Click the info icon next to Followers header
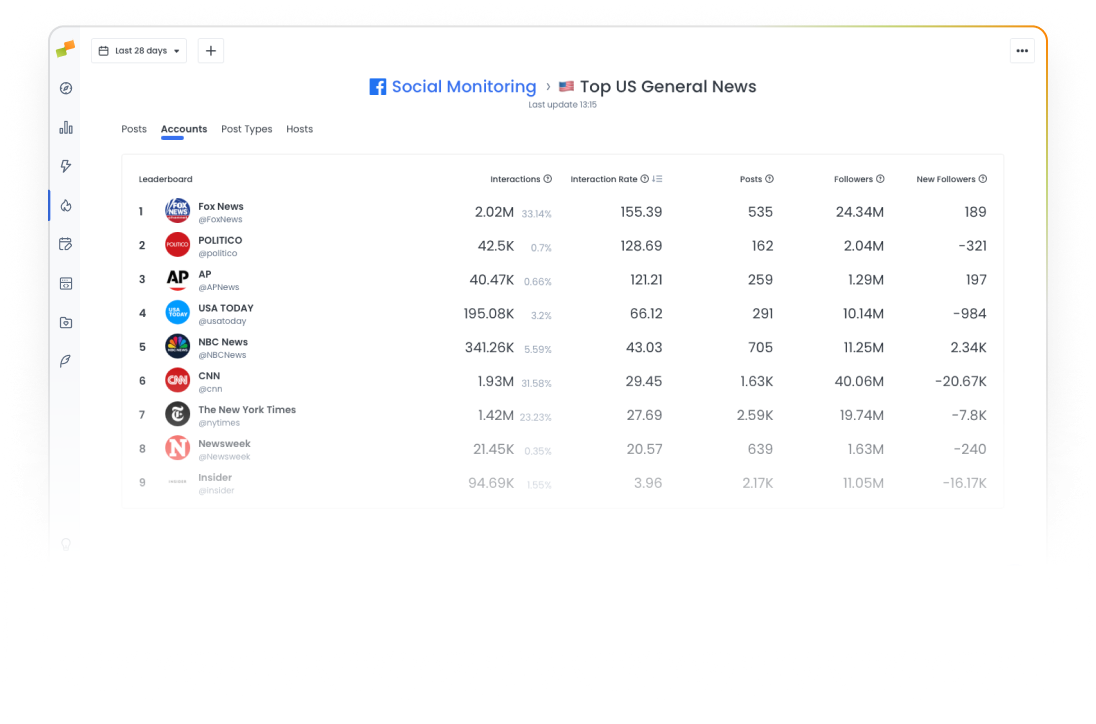 coord(880,179)
